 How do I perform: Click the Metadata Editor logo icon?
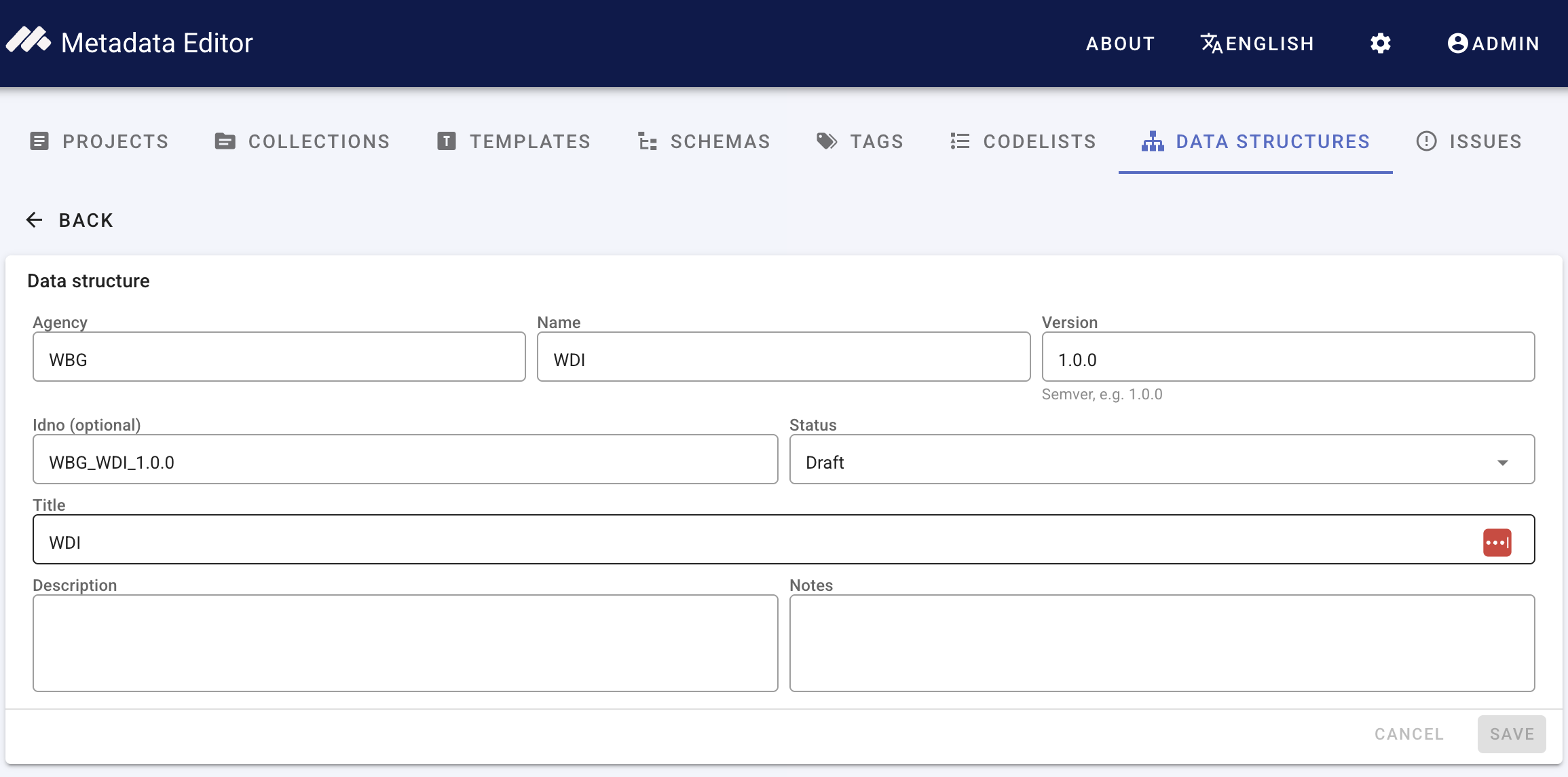tap(29, 40)
